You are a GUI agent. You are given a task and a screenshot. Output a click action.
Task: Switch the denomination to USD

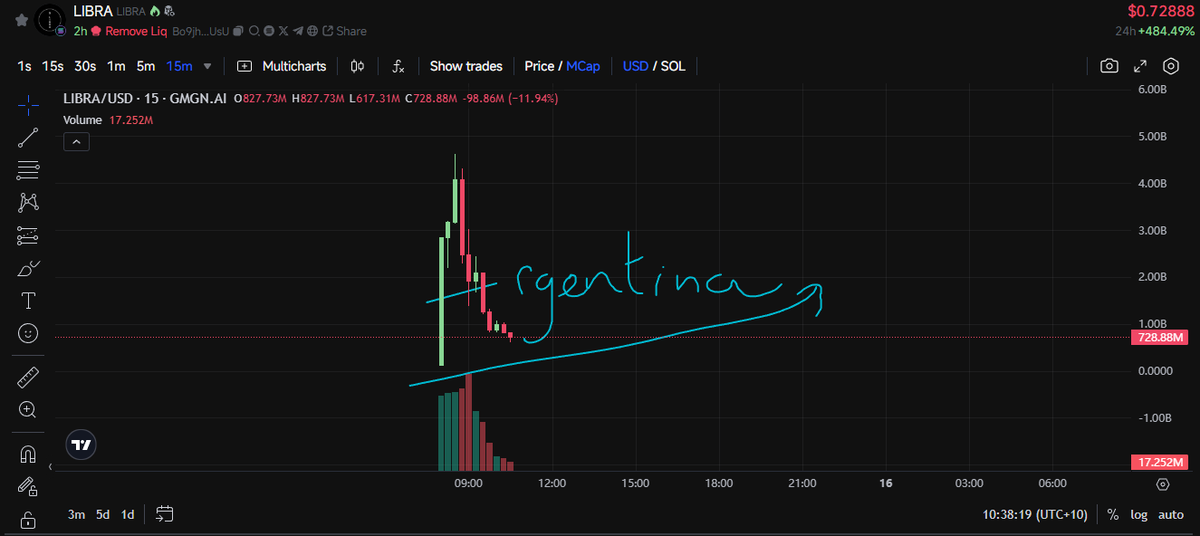tap(635, 66)
